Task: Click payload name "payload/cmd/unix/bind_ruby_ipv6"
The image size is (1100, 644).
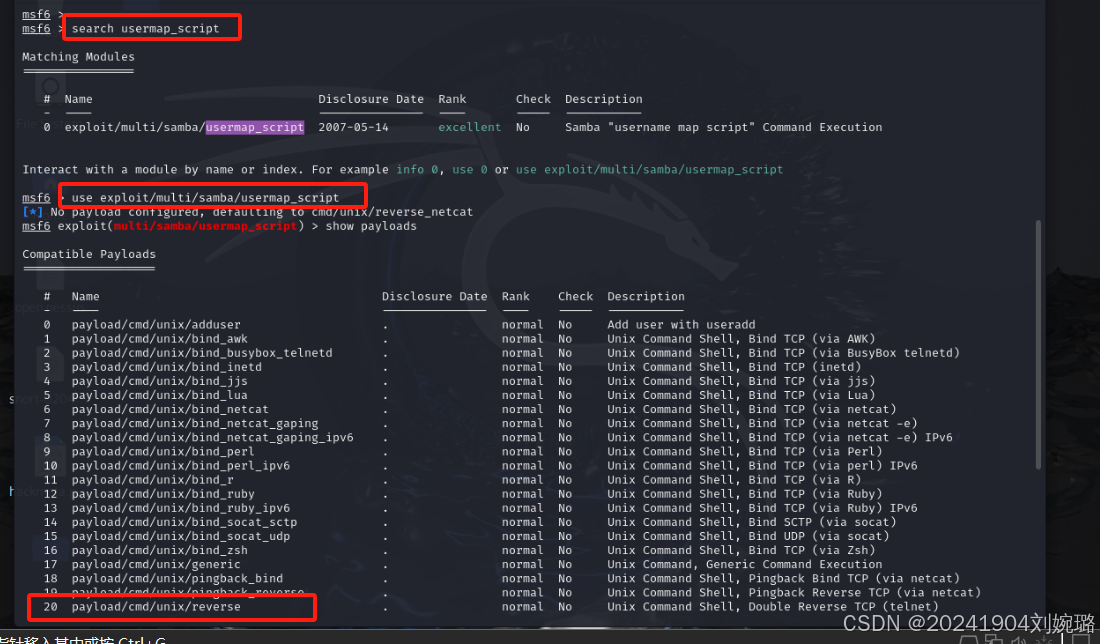Action: (180, 508)
